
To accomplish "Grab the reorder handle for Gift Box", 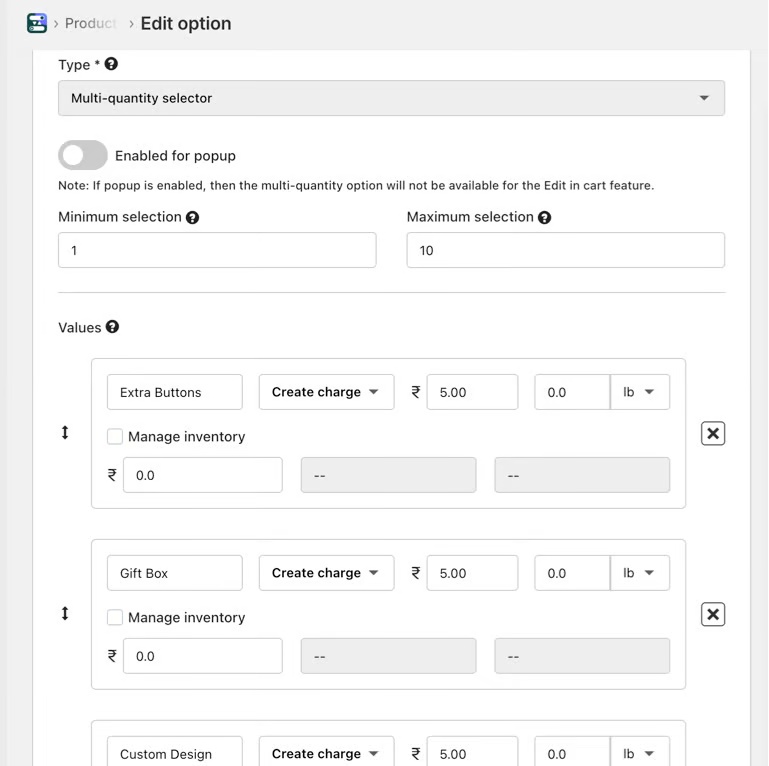I will pyautogui.click(x=65, y=613).
